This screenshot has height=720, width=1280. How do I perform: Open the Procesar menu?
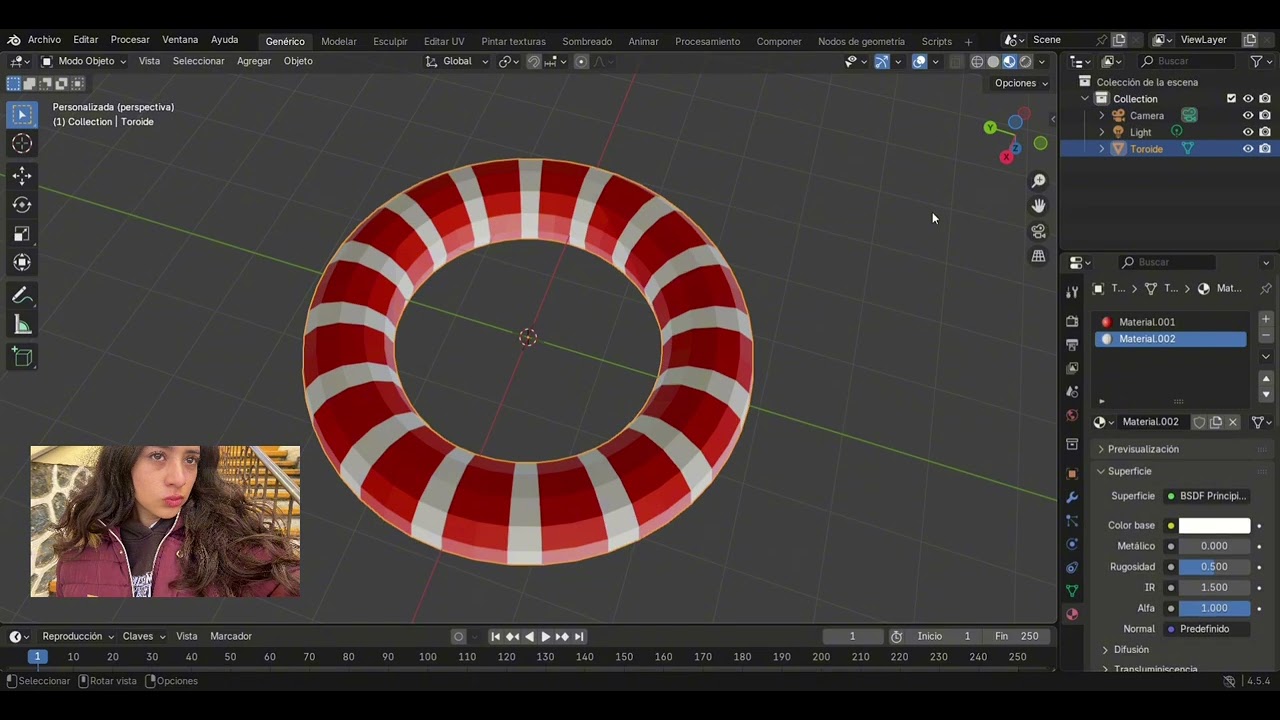tap(130, 40)
